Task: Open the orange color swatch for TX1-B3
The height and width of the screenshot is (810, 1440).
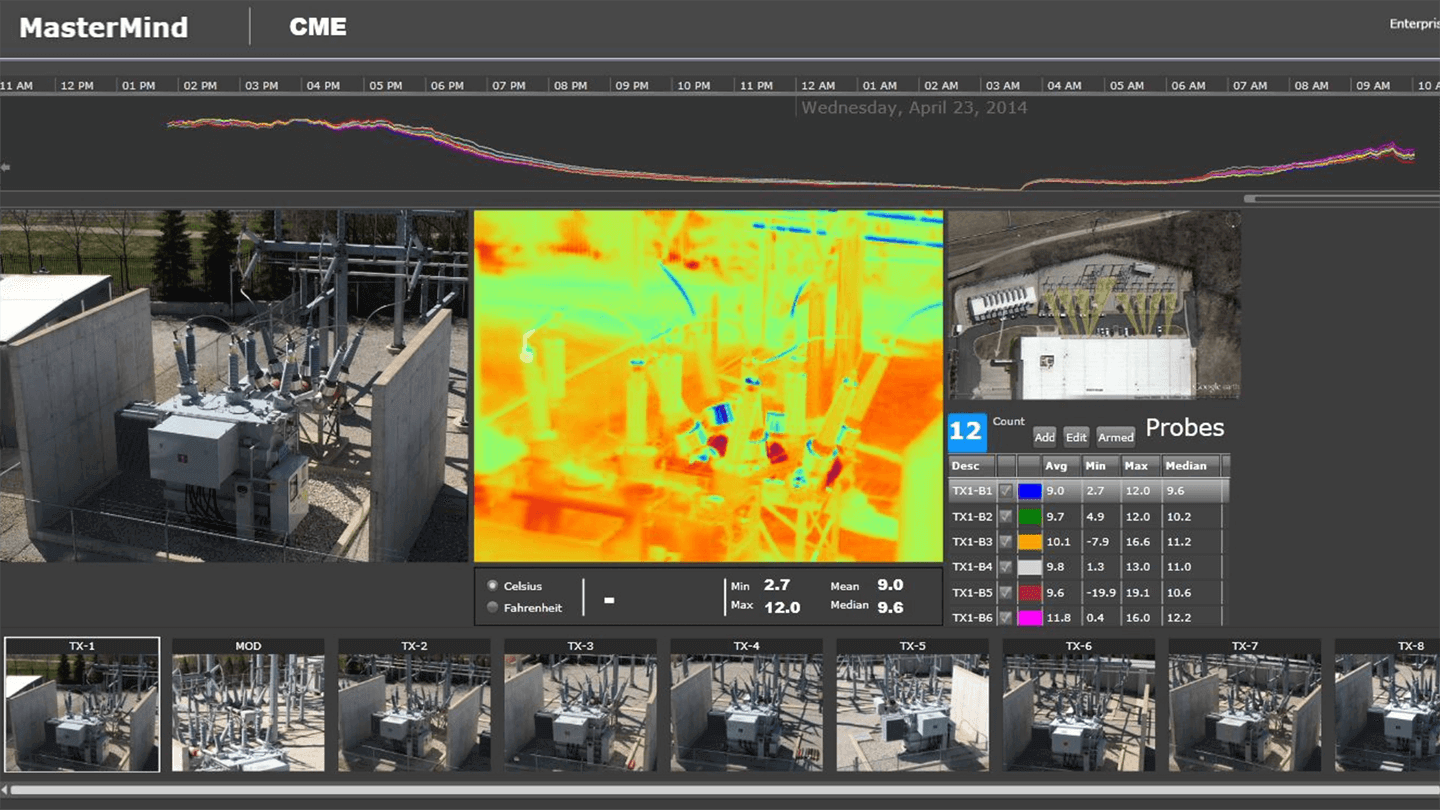Action: 1029,542
